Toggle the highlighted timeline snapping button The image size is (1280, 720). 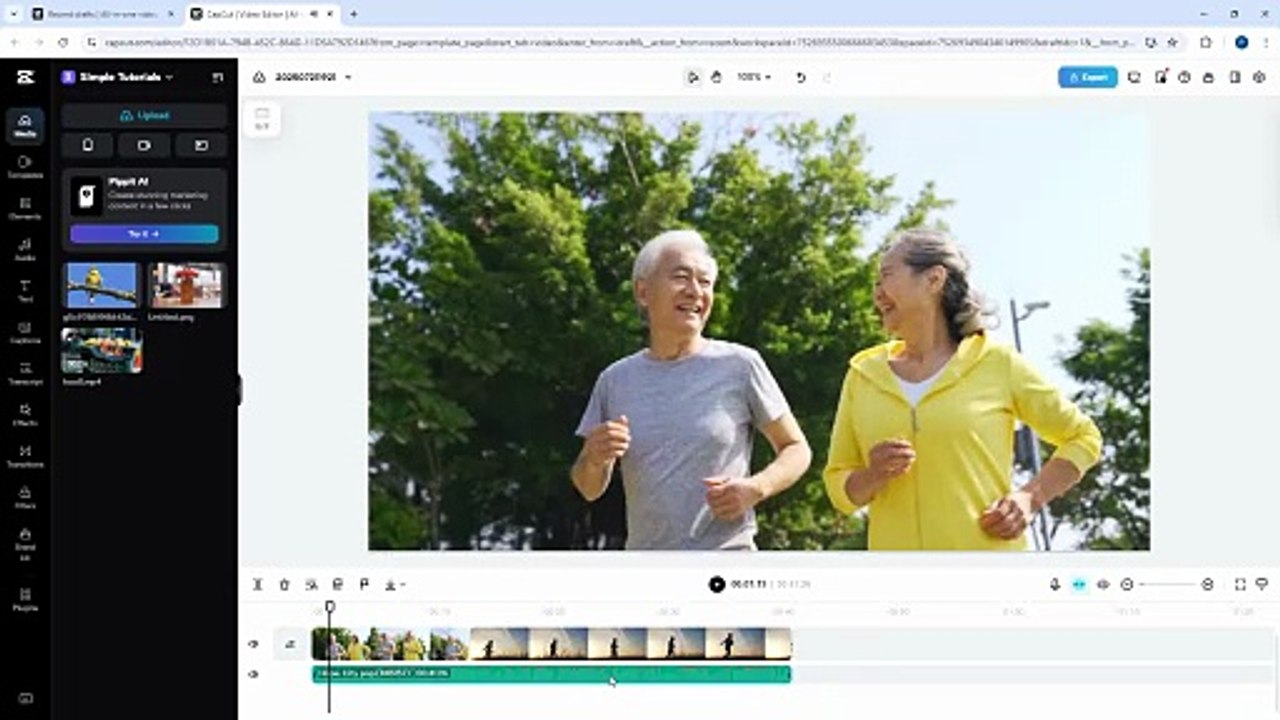(x=1079, y=584)
